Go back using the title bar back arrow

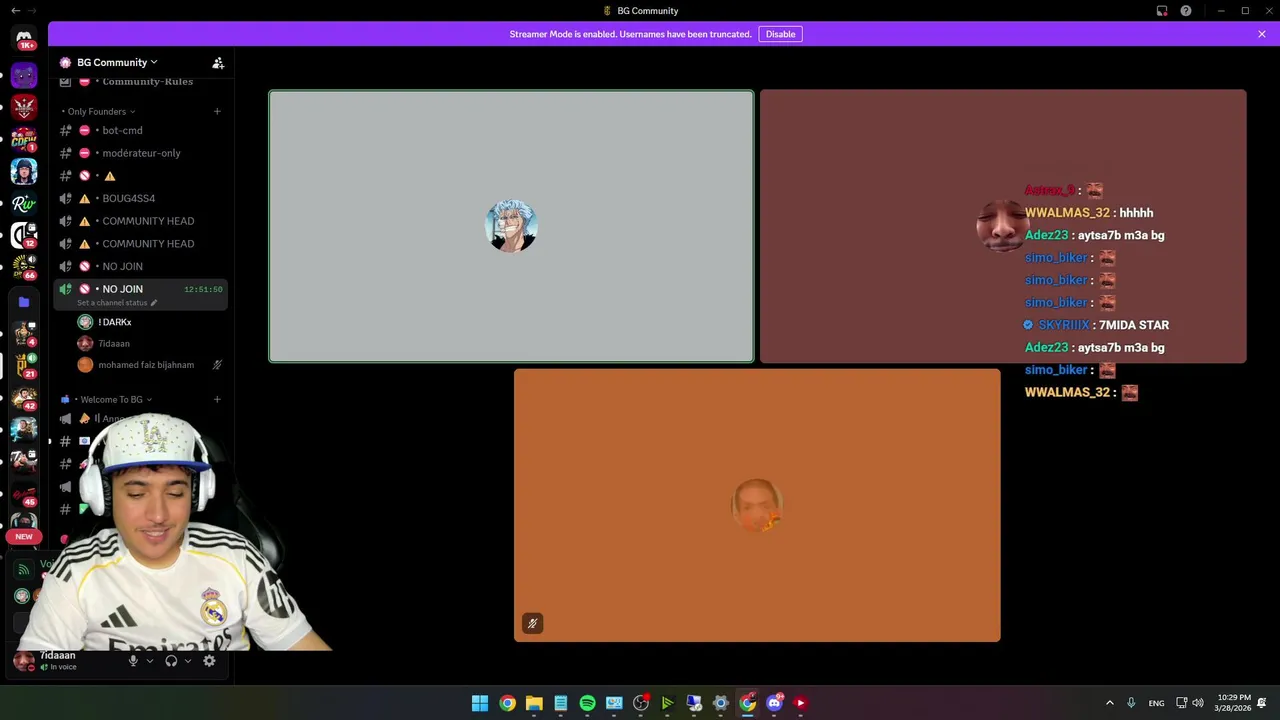[x=15, y=11]
